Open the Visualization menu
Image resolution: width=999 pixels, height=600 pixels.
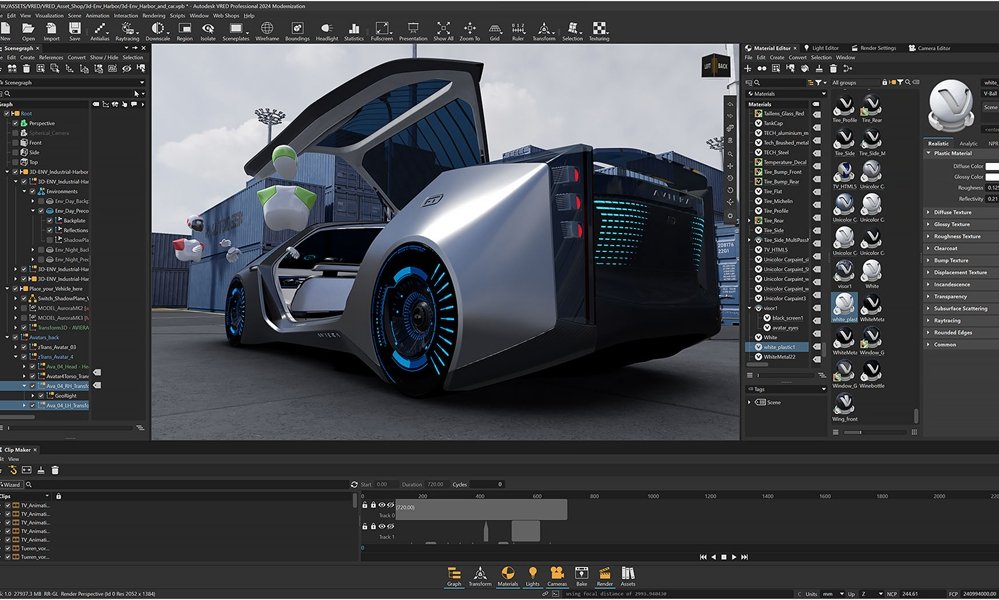pyautogui.click(x=50, y=15)
